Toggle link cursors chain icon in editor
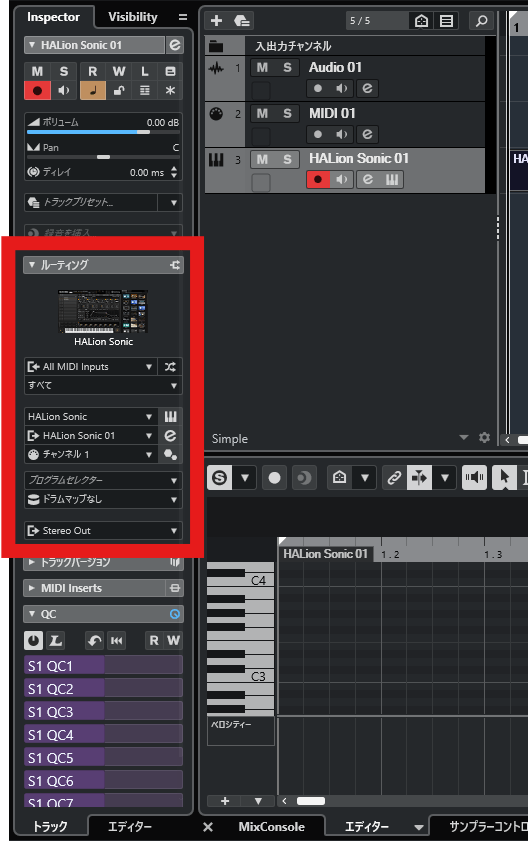This screenshot has height=841, width=528. click(x=394, y=477)
